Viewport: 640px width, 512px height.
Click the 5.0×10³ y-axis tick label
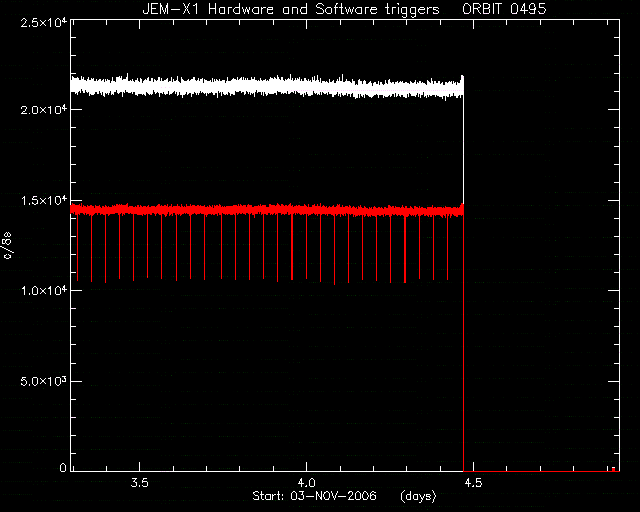point(43,381)
